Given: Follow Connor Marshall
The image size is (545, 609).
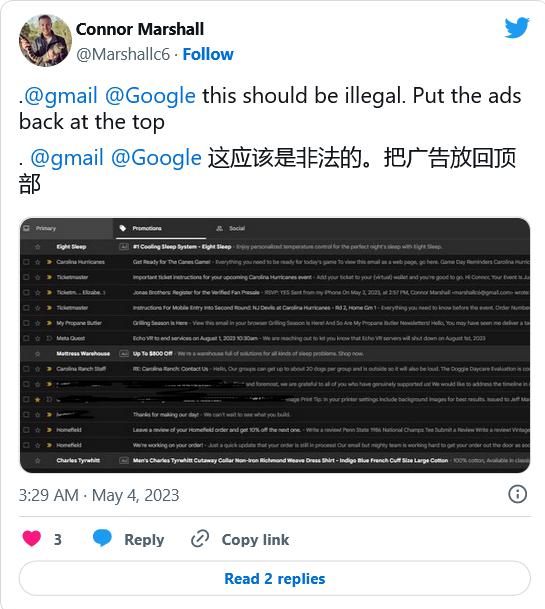Looking at the screenshot, I should point(208,54).
